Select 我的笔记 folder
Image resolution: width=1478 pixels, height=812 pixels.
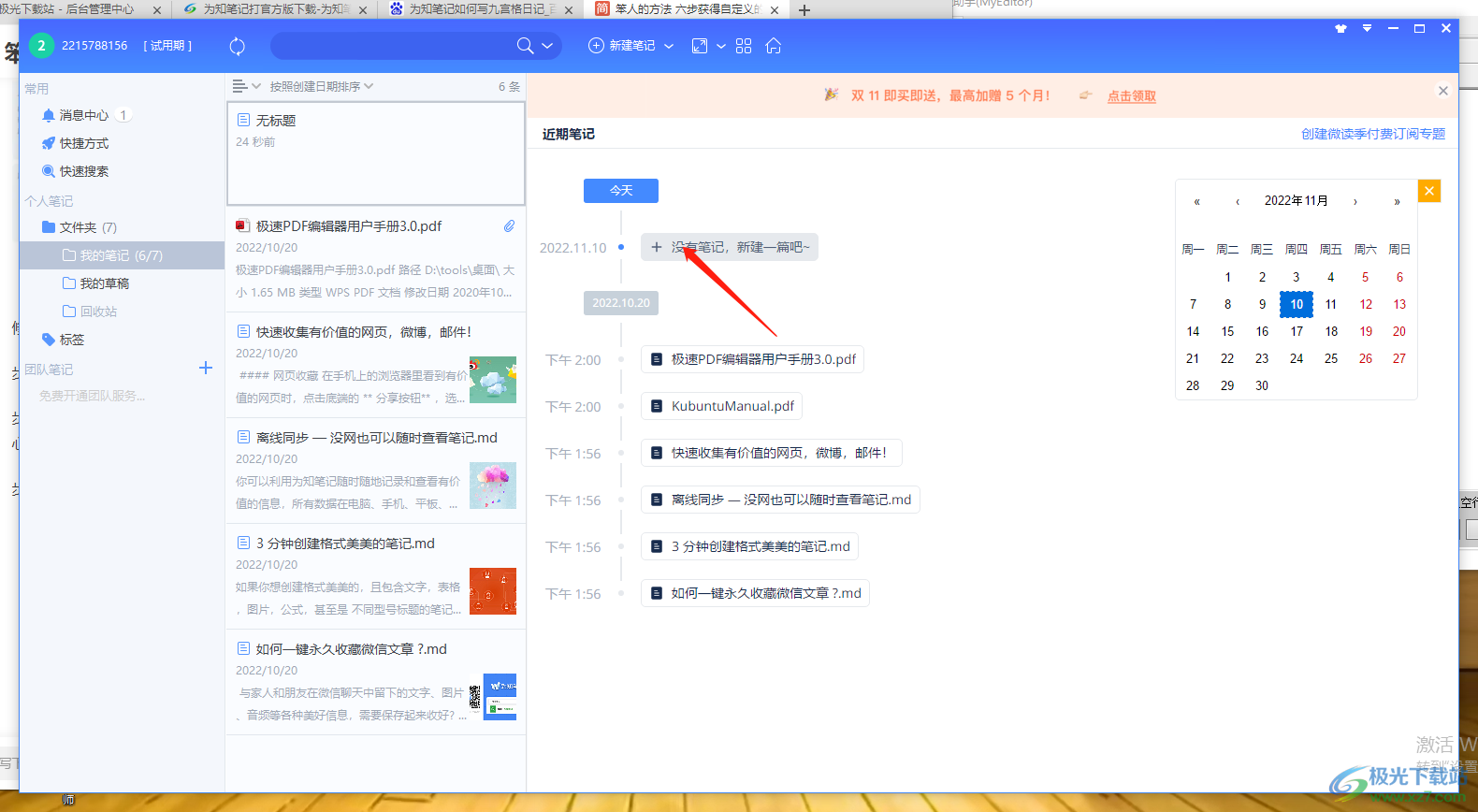[122, 255]
